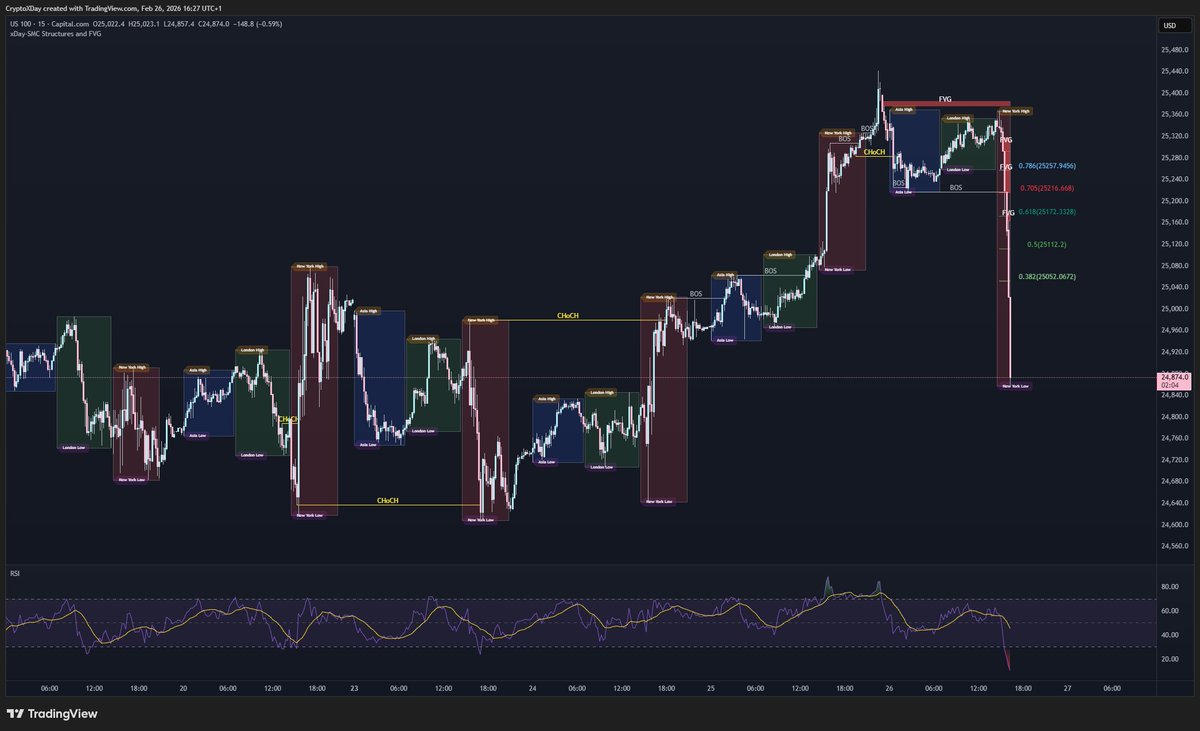Click the wide red FVG zone bar
This screenshot has width=1200, height=731.
946,104
